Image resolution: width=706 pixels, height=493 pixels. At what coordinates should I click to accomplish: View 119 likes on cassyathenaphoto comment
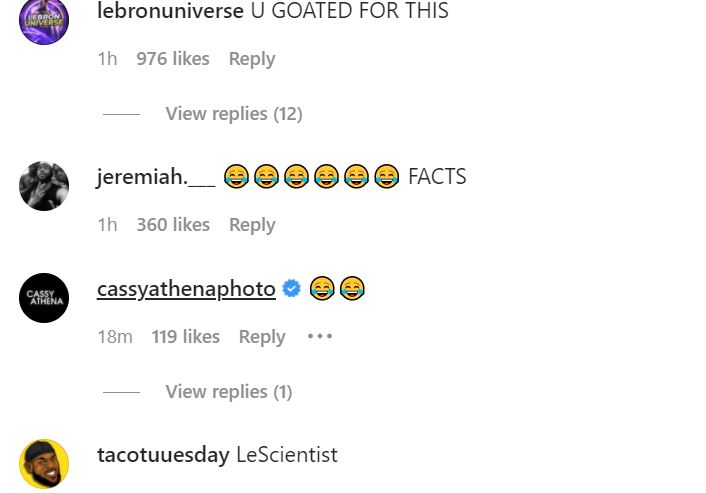click(185, 337)
